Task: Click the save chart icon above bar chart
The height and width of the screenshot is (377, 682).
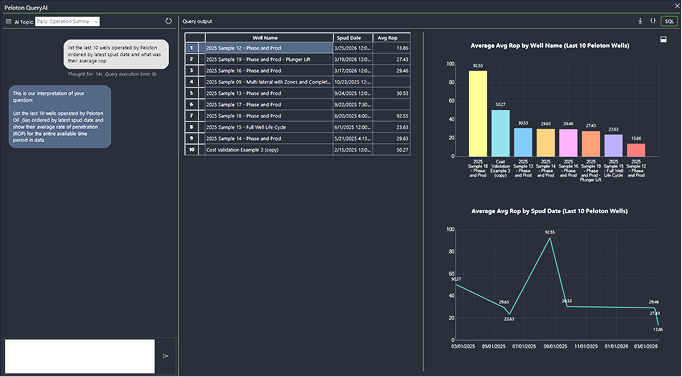Action: pos(664,39)
